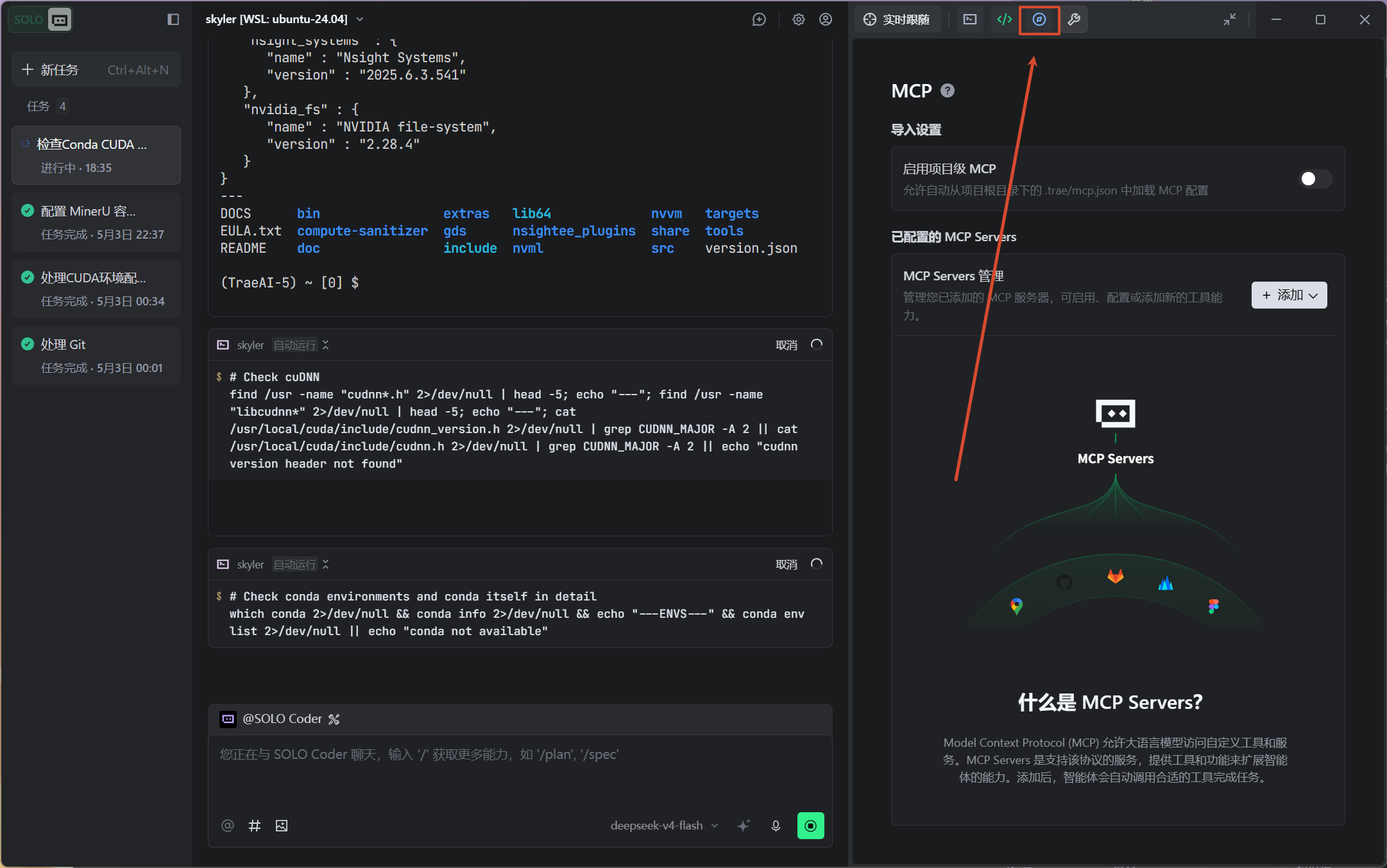Activate microphone voice input icon

click(x=776, y=826)
